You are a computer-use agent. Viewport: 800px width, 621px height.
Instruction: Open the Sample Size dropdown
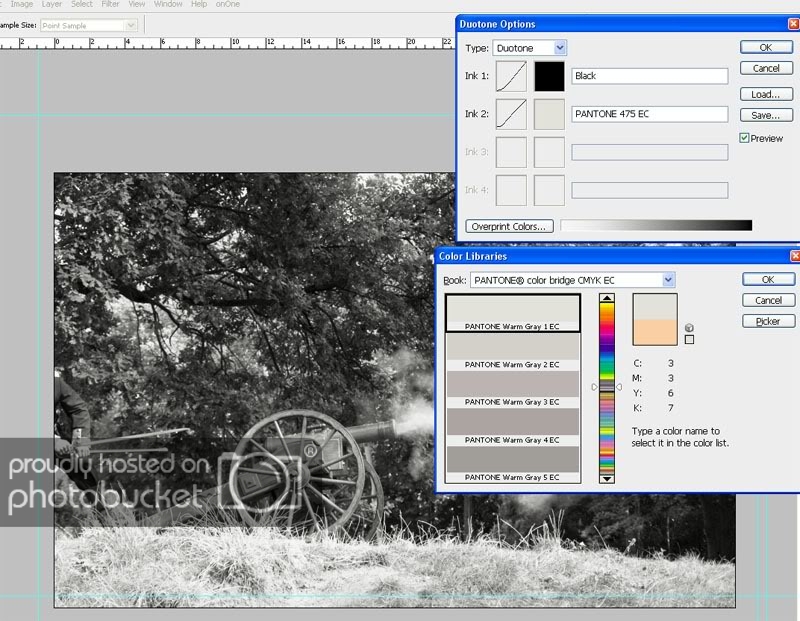tap(131, 25)
